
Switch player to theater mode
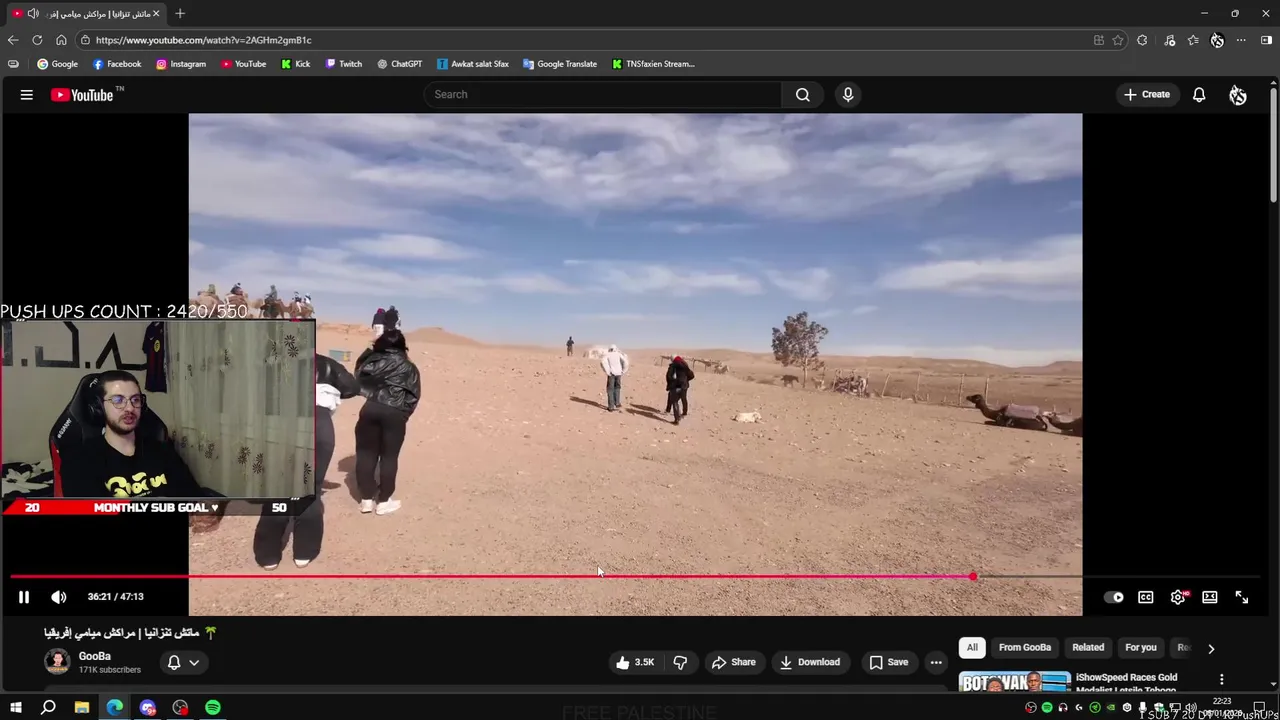click(1210, 597)
